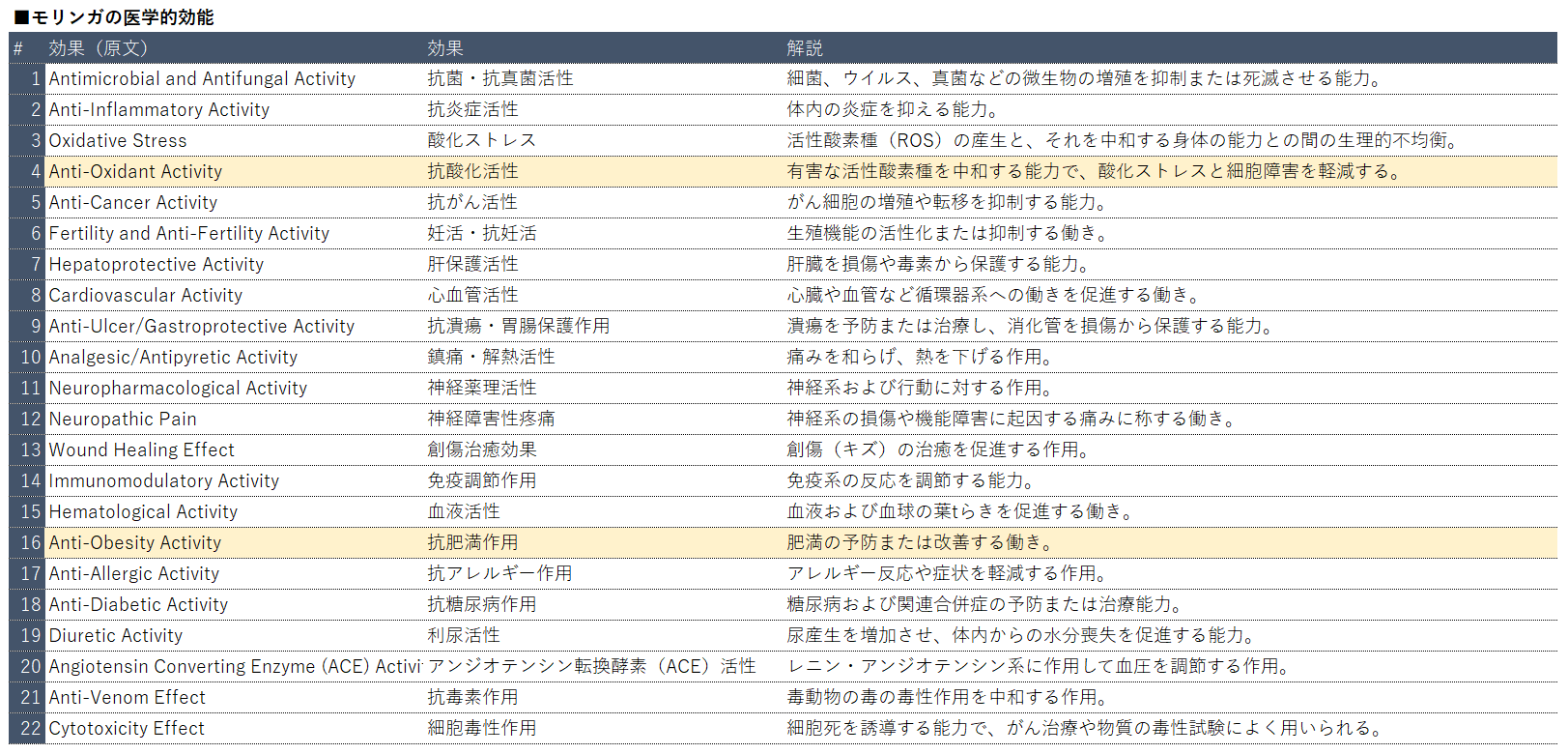The image size is (1568, 754).
Task: Select the 'Antimicrobial and Antifungal Activity' cell
Action: click(235, 79)
